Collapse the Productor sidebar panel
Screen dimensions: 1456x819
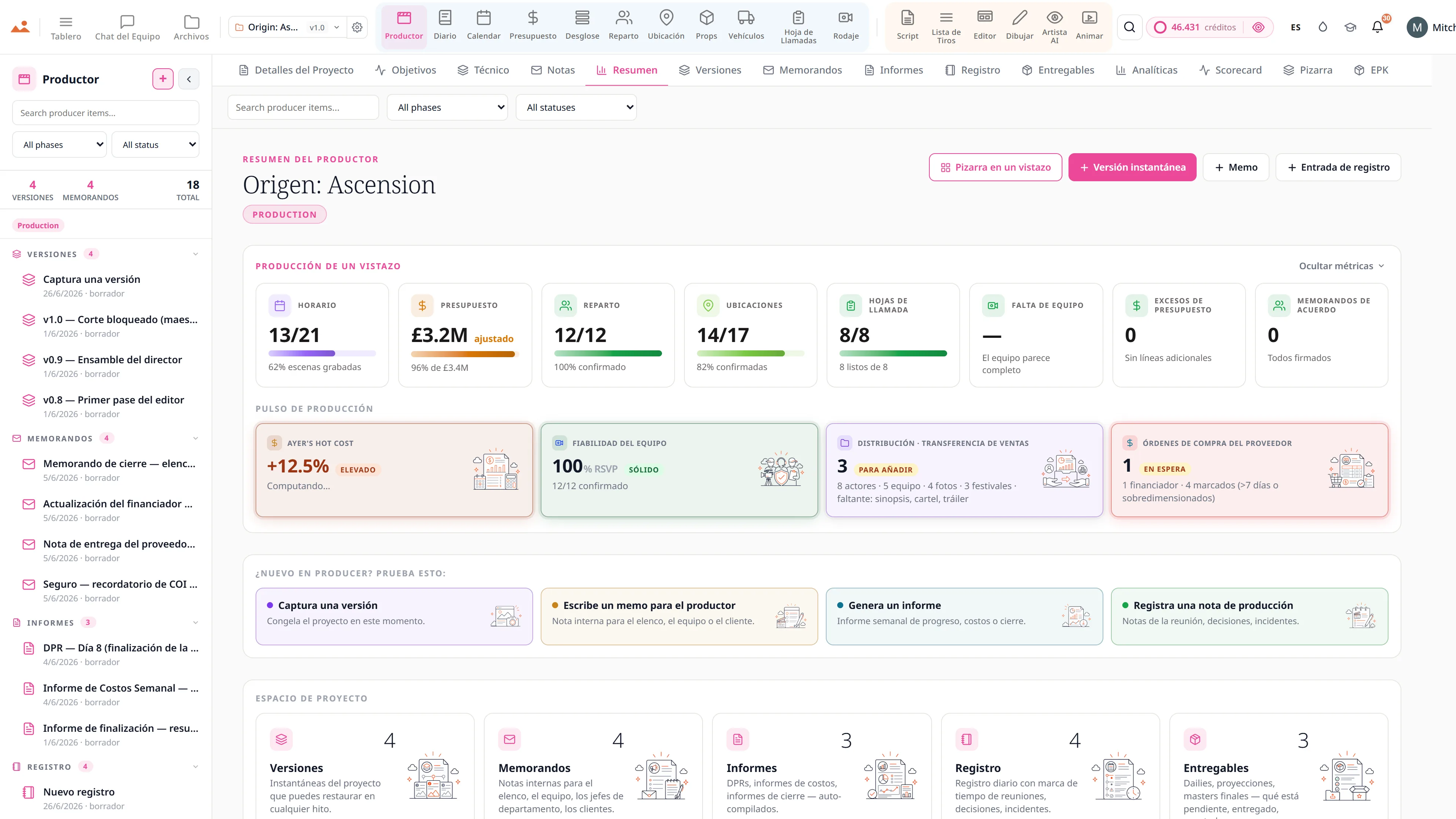pos(189,79)
